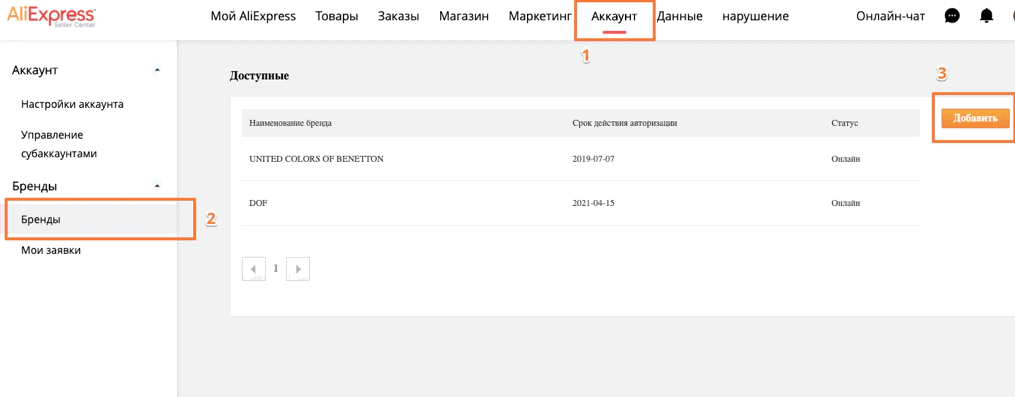Open Мои заявки in sidebar
The image size is (1015, 397).
click(51, 250)
